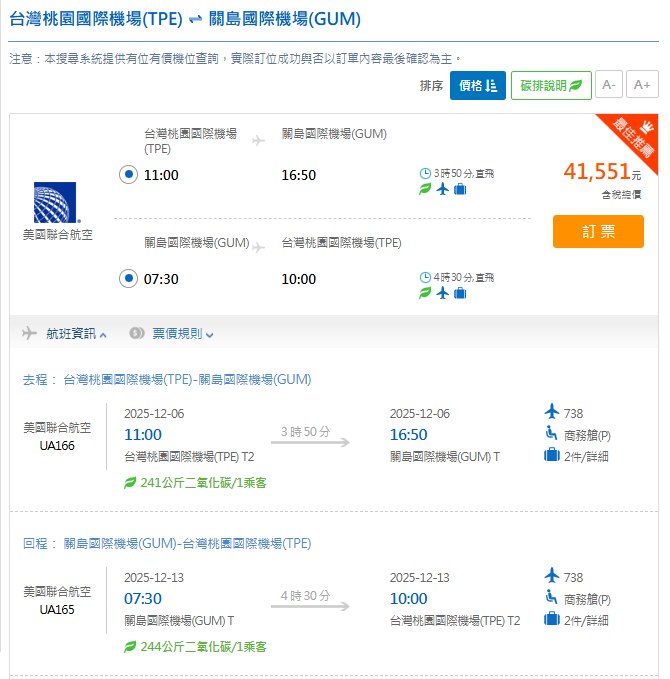The image size is (670, 679).
Task: Toggle 價格 sort order button
Action: 477,86
